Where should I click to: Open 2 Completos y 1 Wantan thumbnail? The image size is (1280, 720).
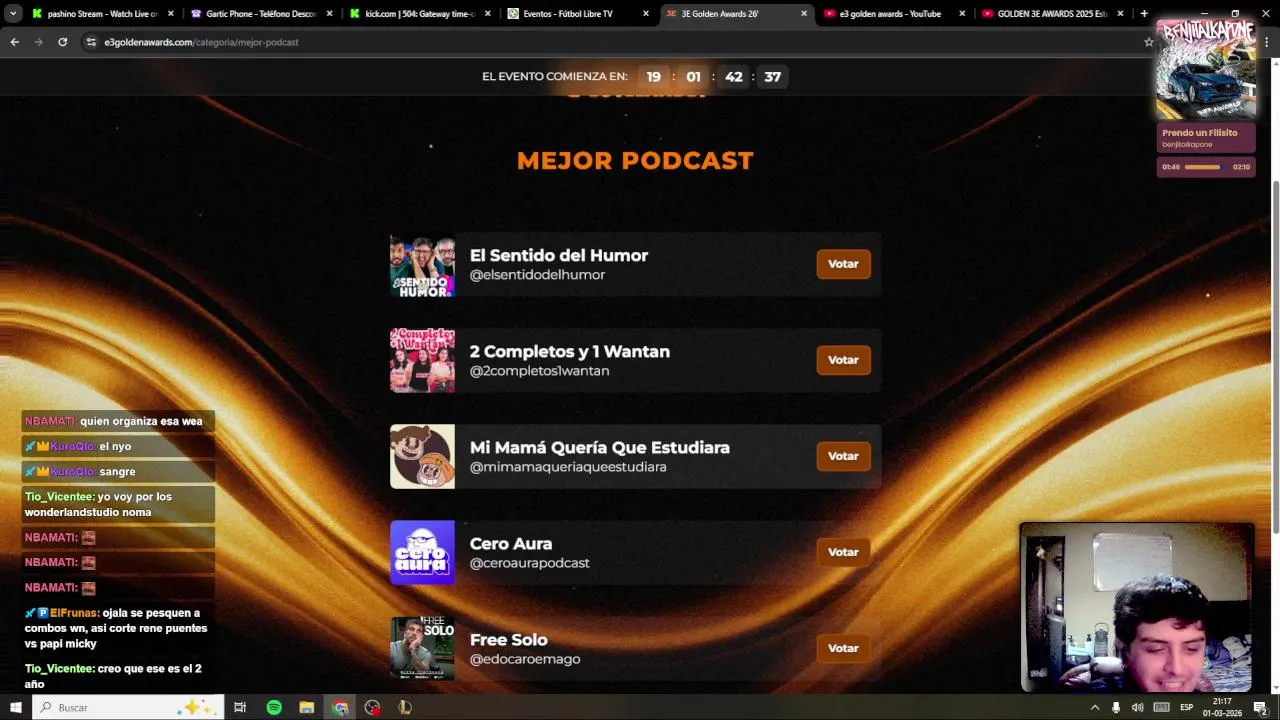(x=422, y=360)
